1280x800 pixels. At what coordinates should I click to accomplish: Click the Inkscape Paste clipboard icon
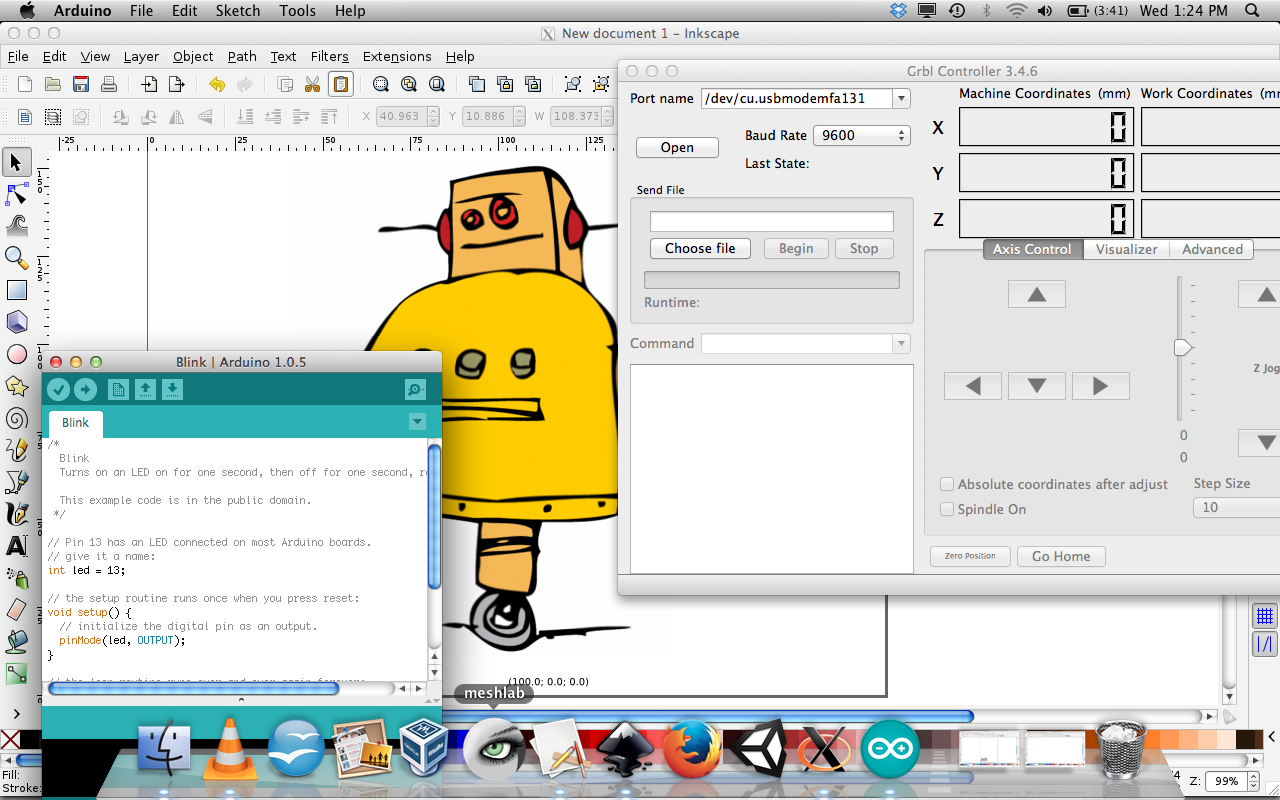[x=341, y=84]
